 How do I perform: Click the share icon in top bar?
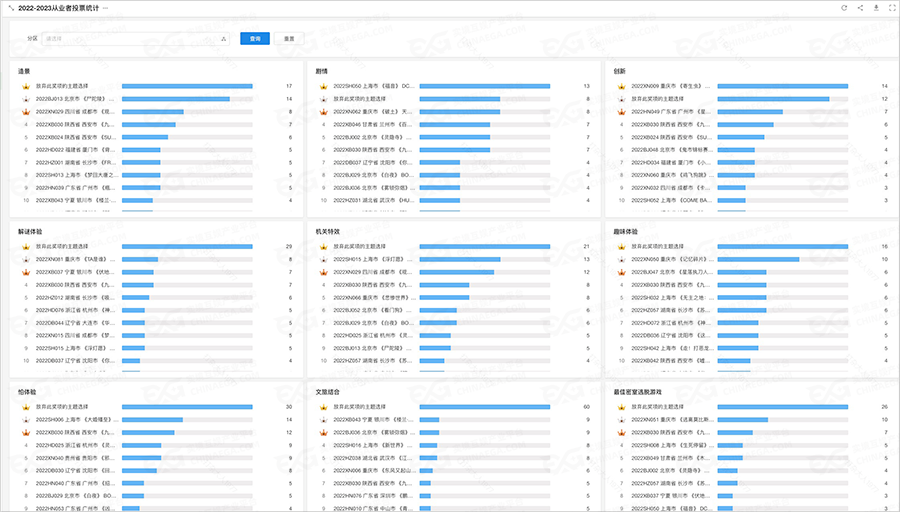coord(860,8)
